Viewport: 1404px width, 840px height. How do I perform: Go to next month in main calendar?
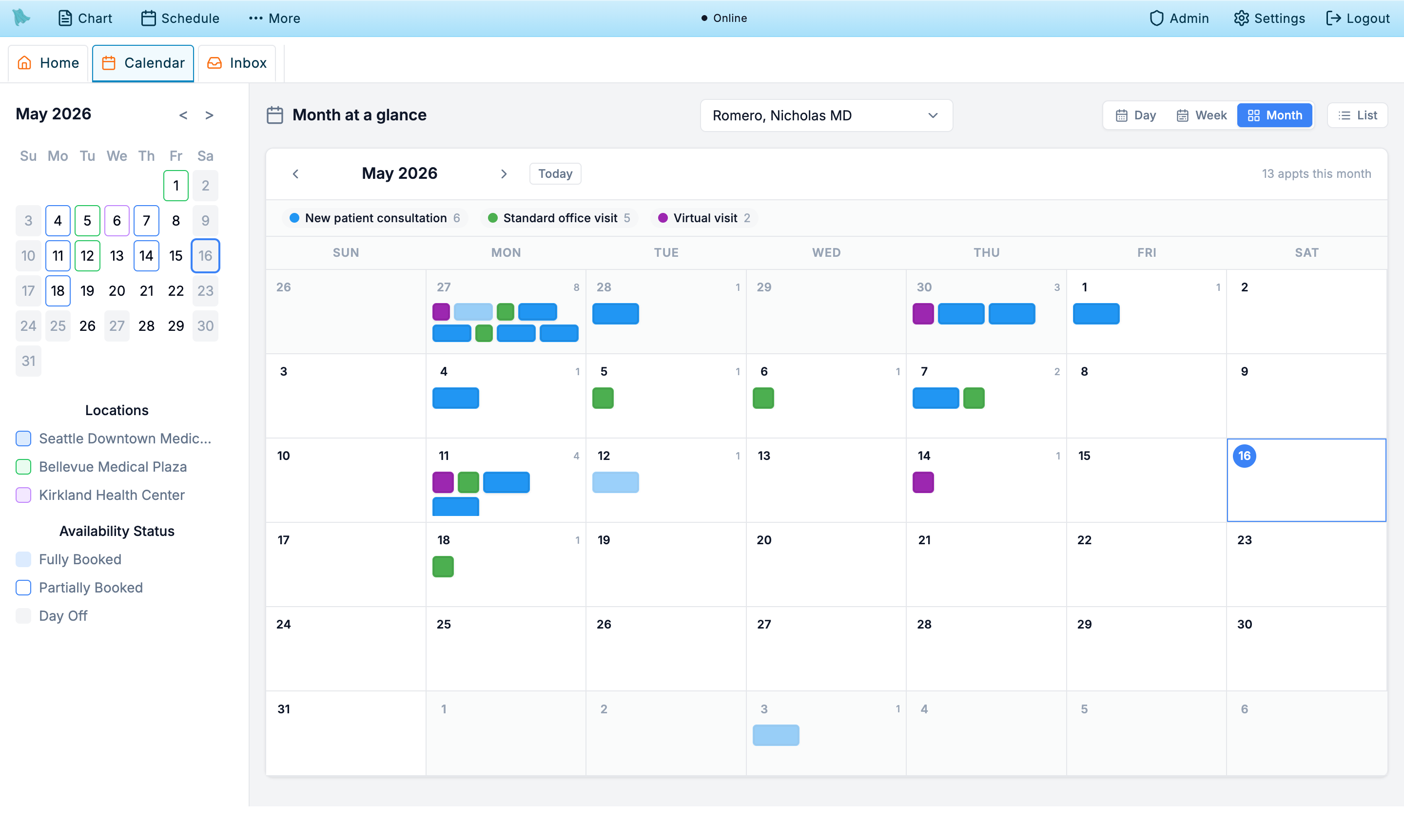pyautogui.click(x=504, y=174)
